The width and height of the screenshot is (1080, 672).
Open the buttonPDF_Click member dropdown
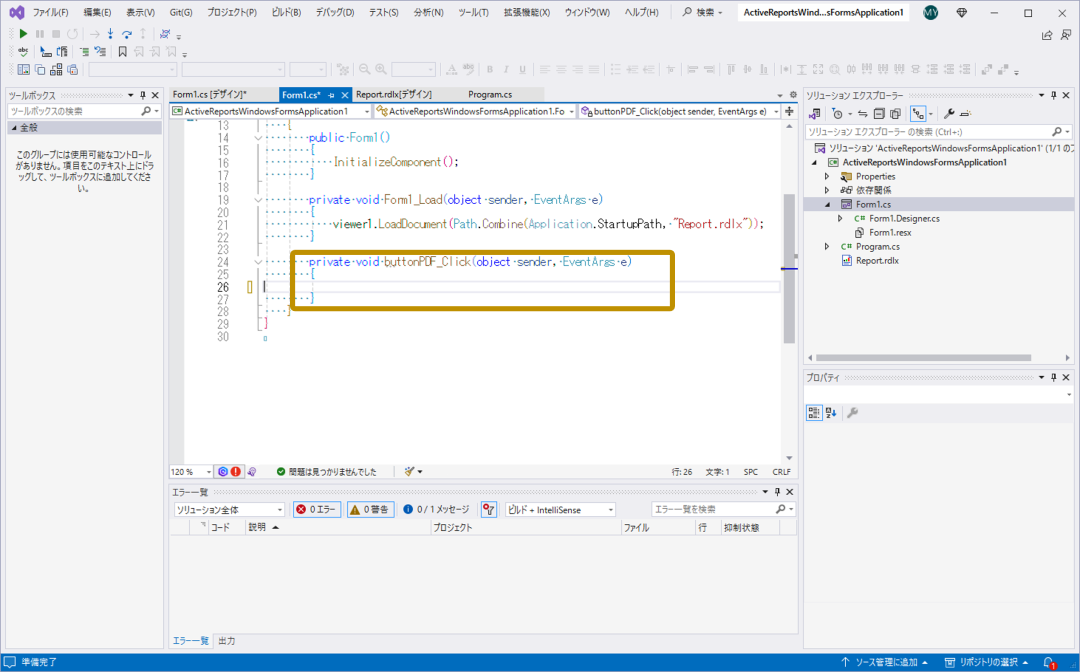point(680,111)
